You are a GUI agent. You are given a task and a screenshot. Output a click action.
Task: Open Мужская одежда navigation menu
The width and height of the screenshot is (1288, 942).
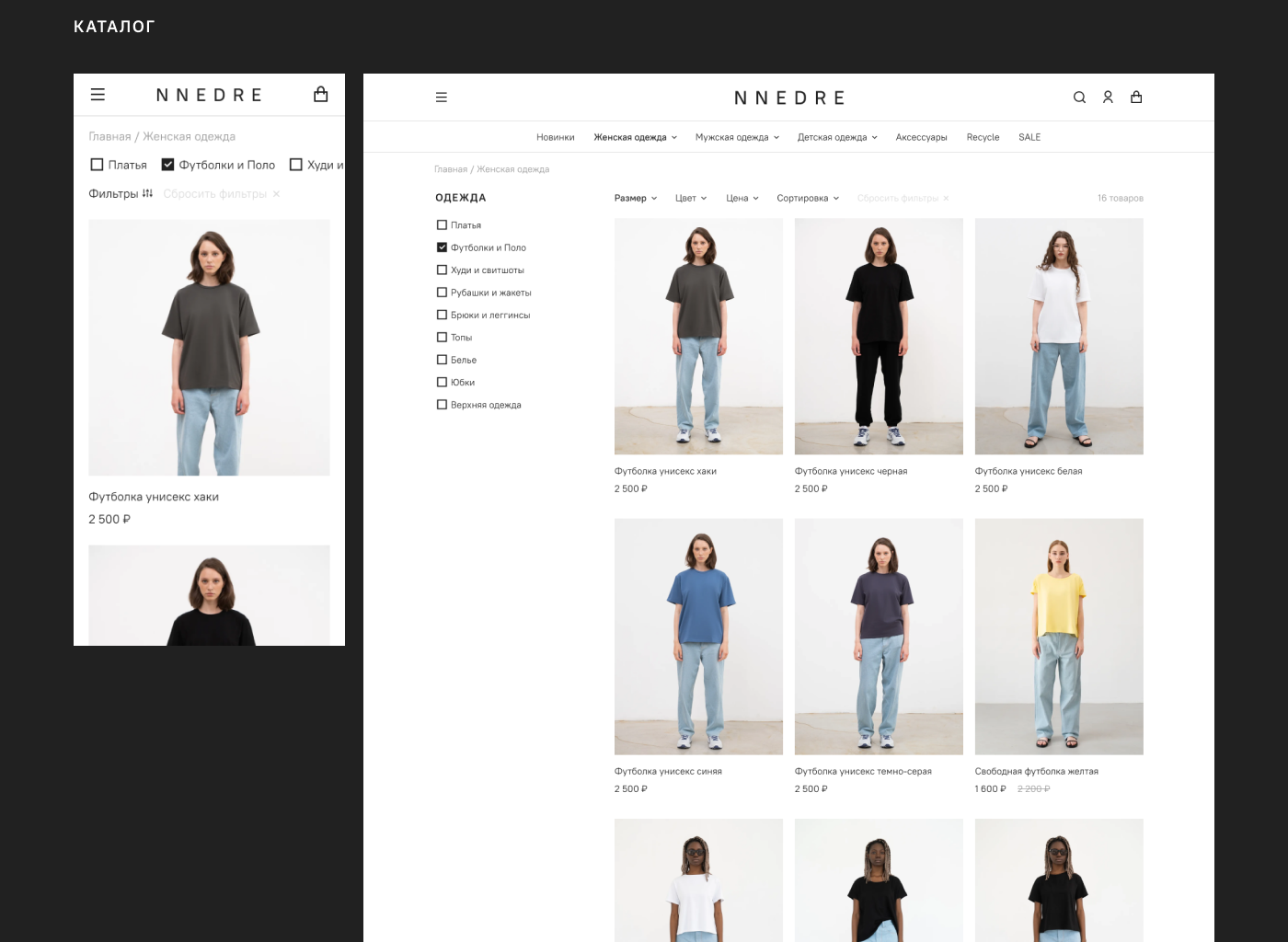click(737, 138)
